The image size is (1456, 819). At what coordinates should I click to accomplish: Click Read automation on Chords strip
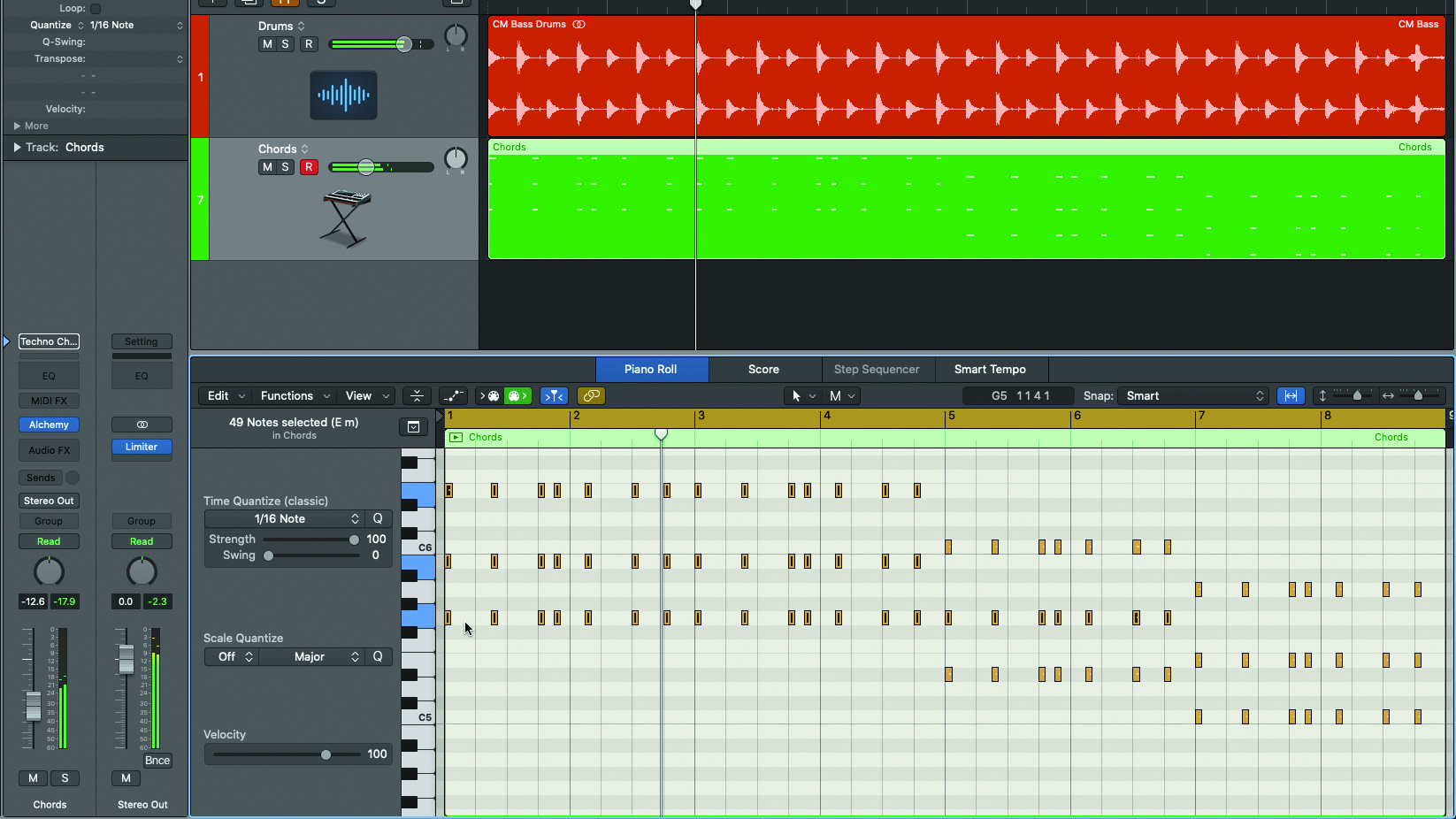(49, 541)
